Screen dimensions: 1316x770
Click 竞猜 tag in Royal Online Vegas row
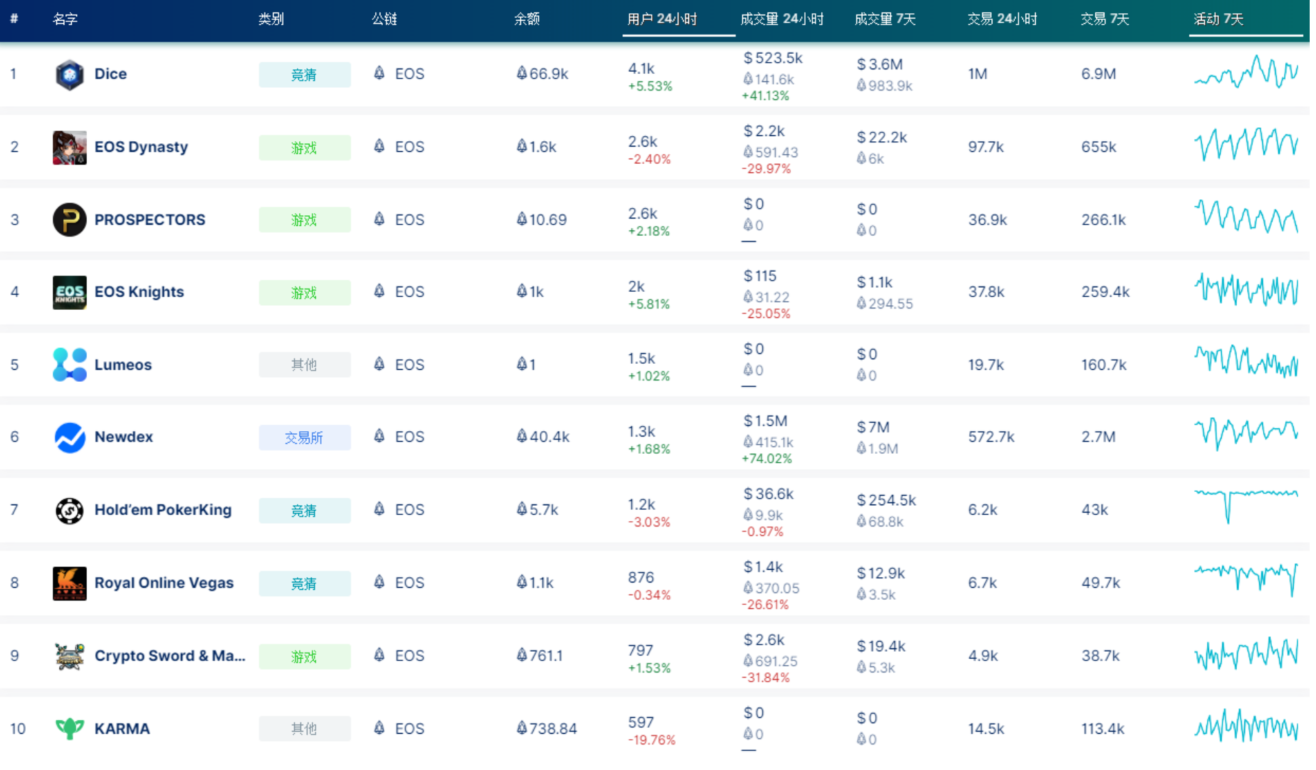[305, 584]
